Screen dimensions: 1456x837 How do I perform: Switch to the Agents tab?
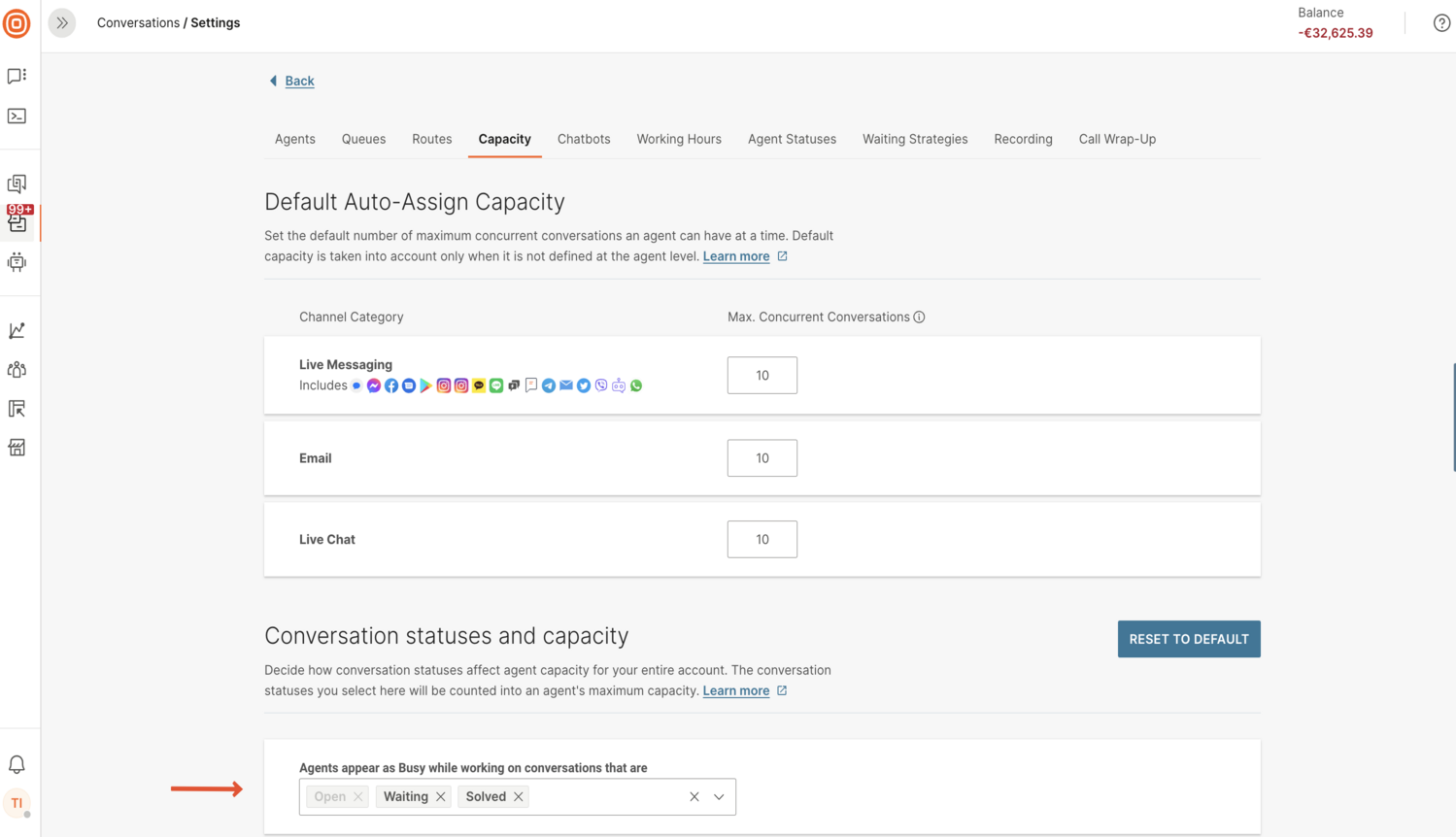click(295, 139)
